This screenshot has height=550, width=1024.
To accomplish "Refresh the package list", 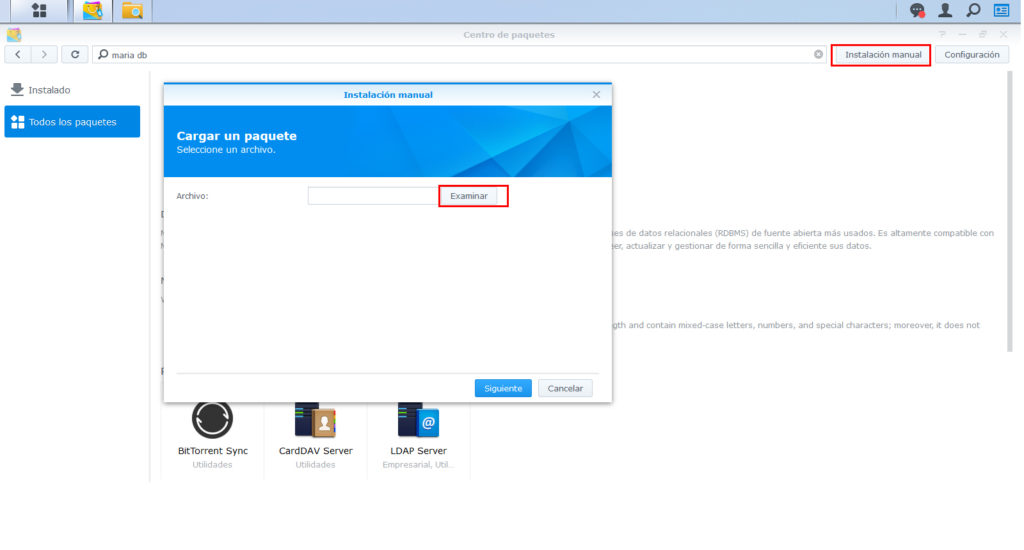I will (75, 55).
